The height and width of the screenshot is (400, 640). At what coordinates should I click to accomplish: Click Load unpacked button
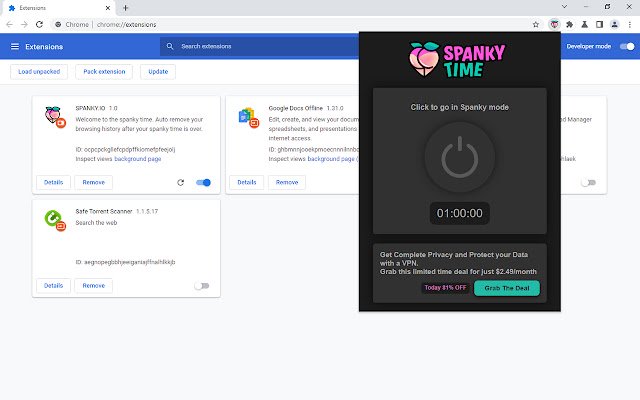tap(39, 72)
